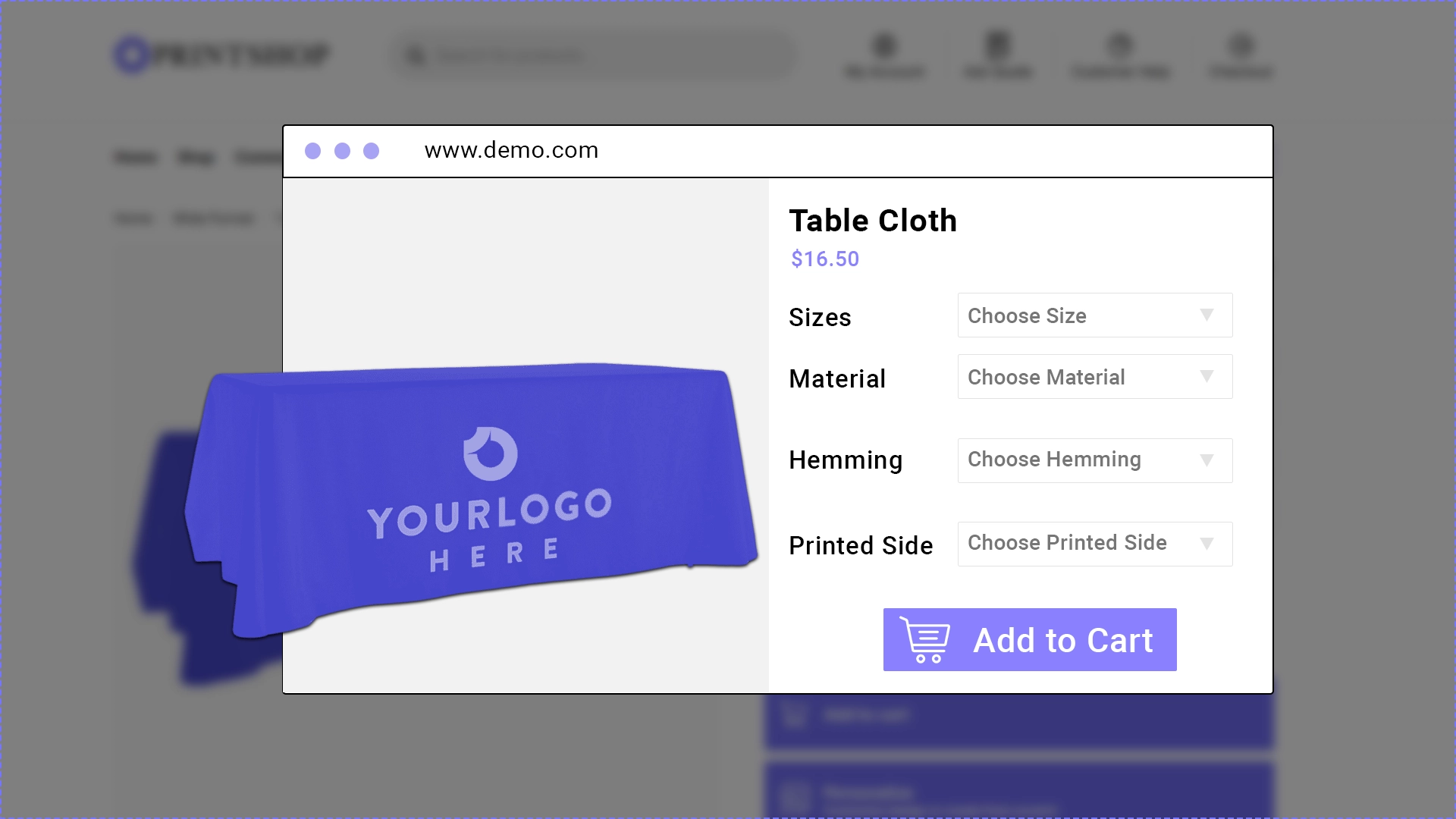This screenshot has width=1456, height=819.
Task: Click the www.demo.com address text
Action: click(x=511, y=150)
